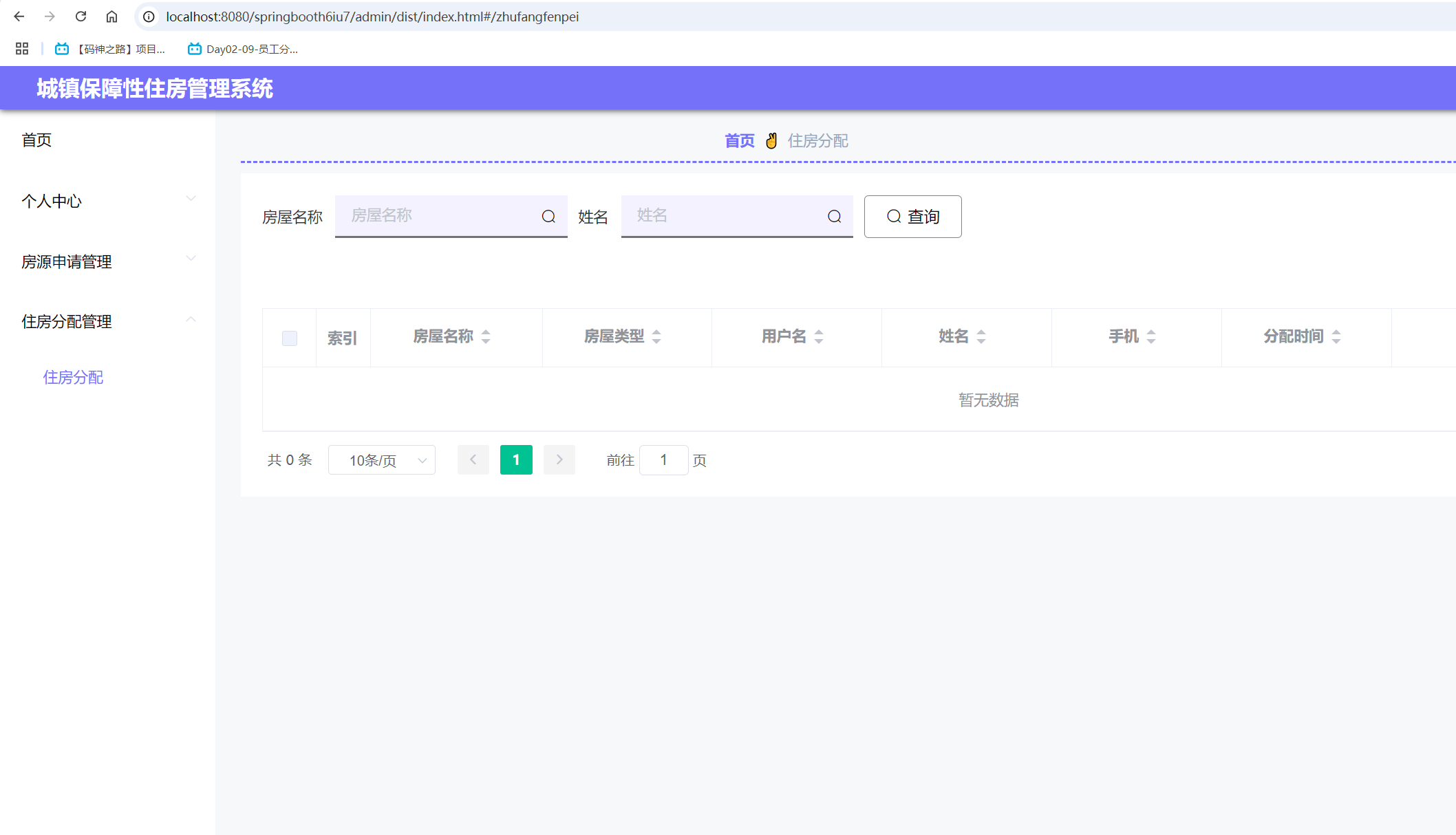1456x835 pixels.
Task: Click the 城镇保障性住房管理系统 title
Action: 155,89
